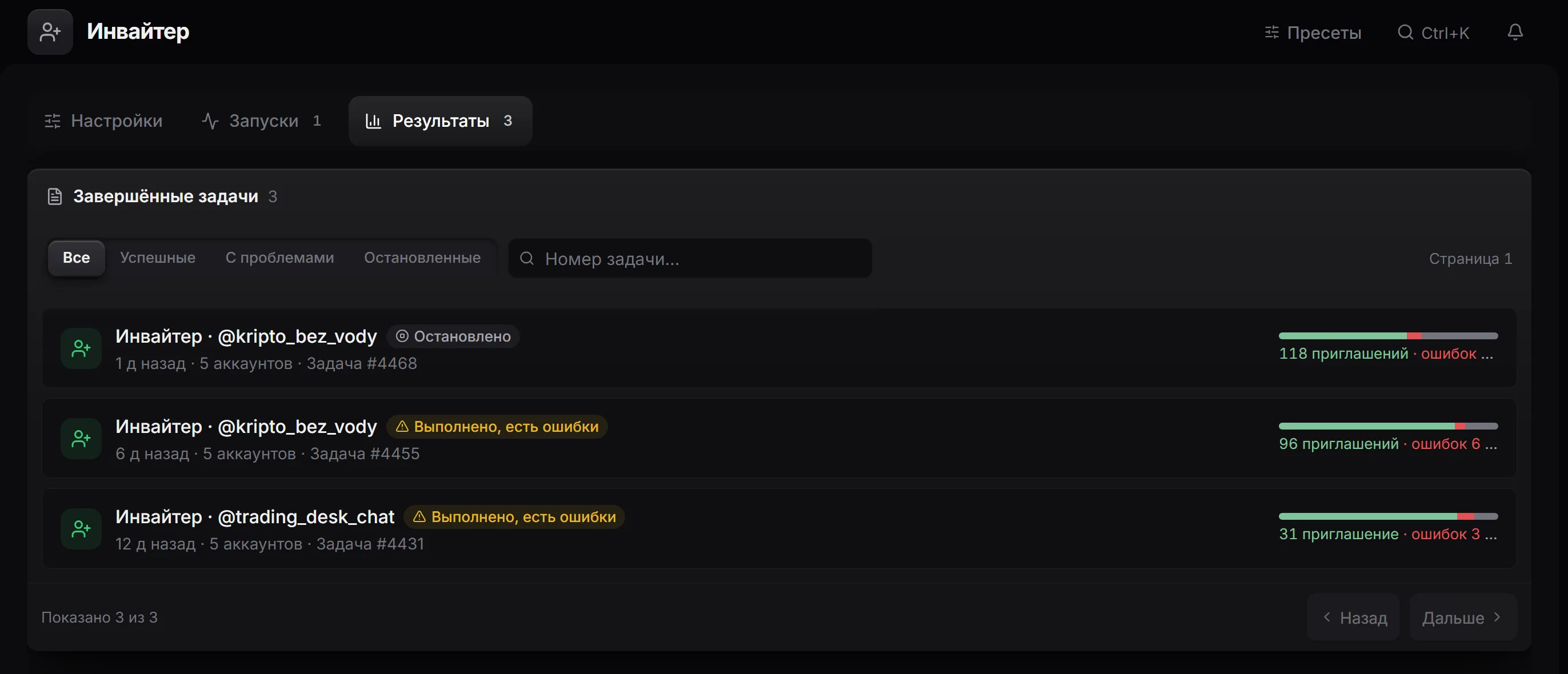This screenshot has height=674, width=1568.
Task: Filter by С проблемами tasks
Action: [279, 258]
